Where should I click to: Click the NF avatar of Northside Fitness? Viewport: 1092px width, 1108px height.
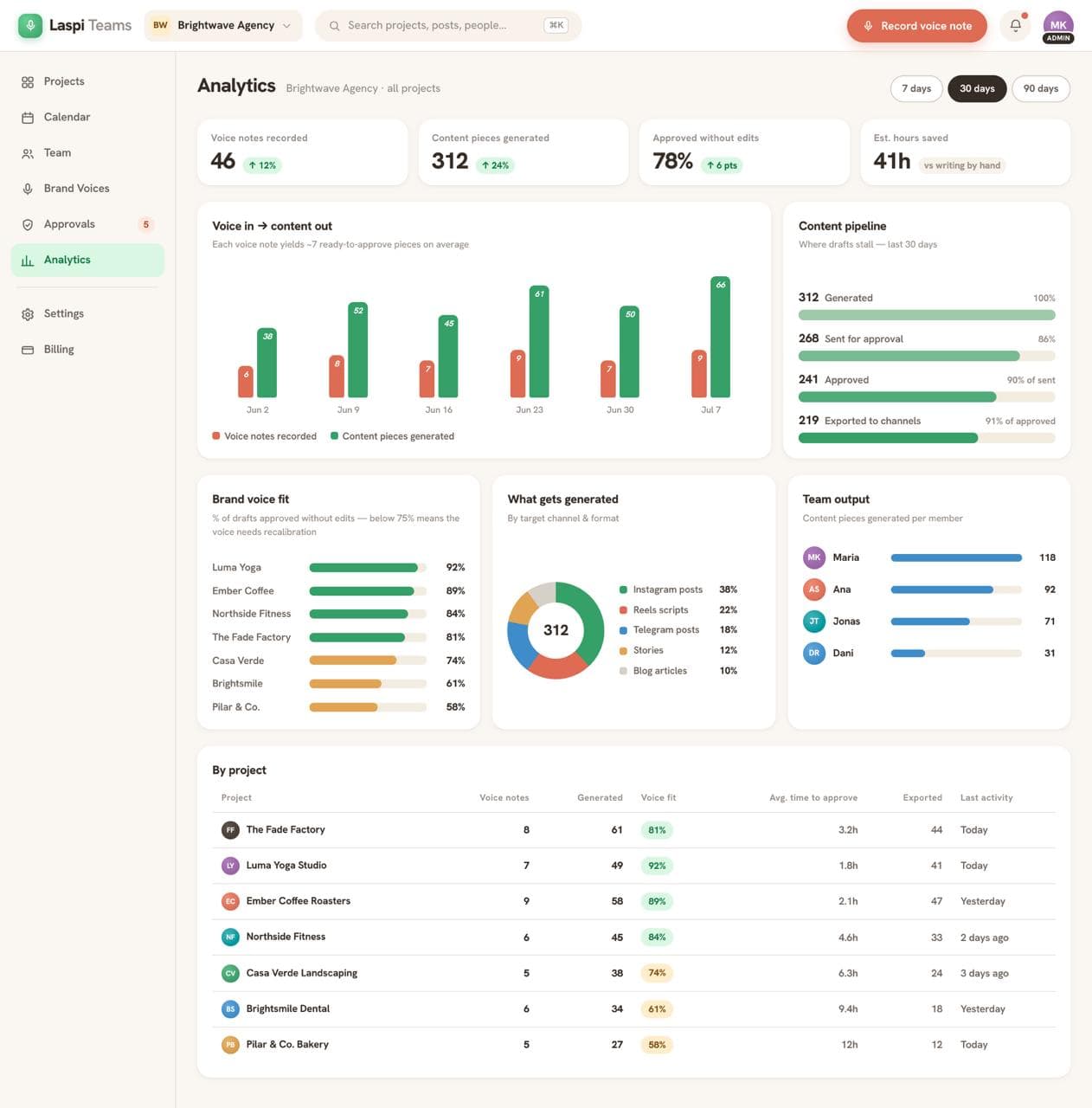[x=230, y=937]
